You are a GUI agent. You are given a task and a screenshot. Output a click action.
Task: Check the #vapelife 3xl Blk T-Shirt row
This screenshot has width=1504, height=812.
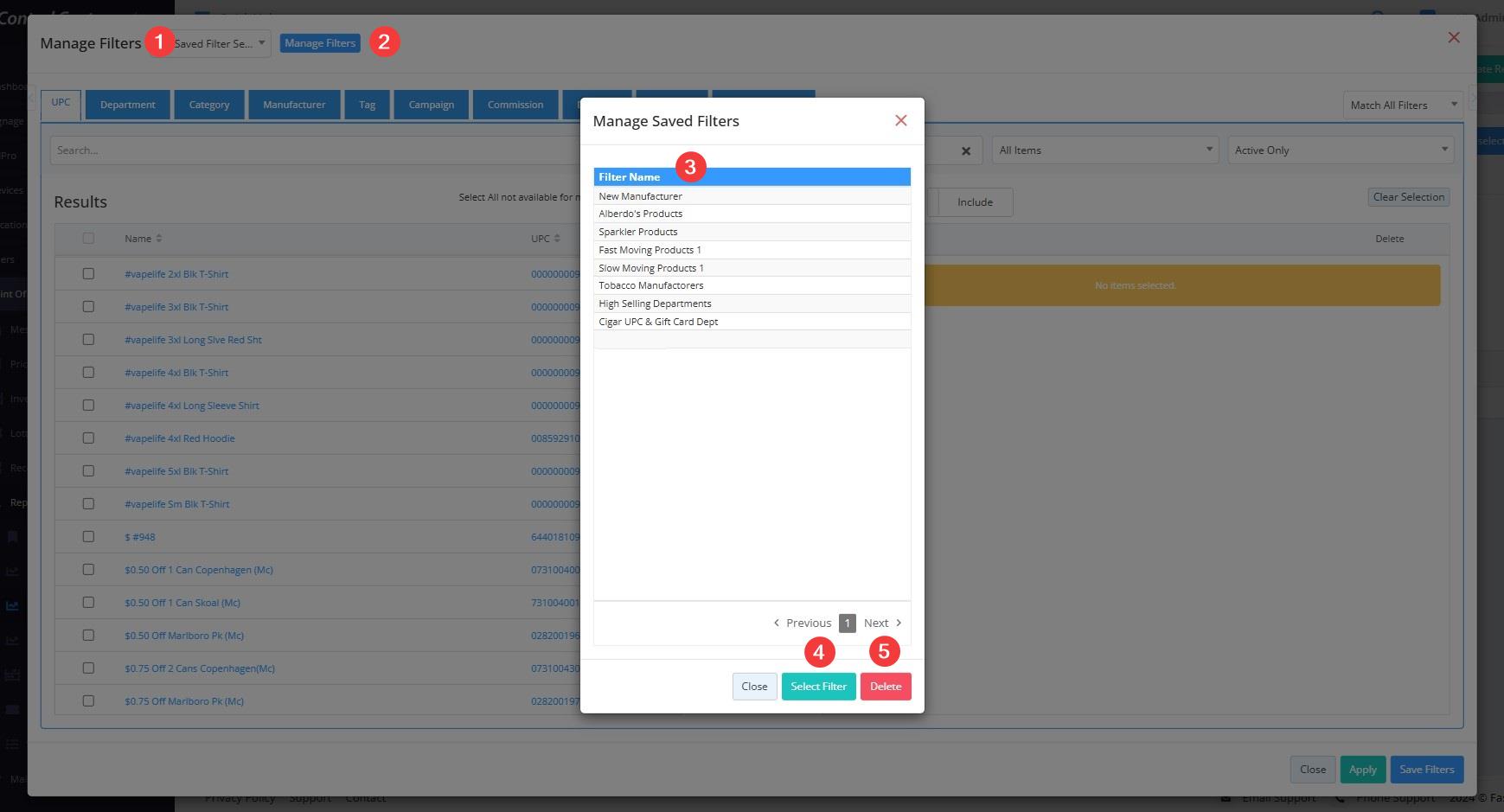tap(88, 306)
